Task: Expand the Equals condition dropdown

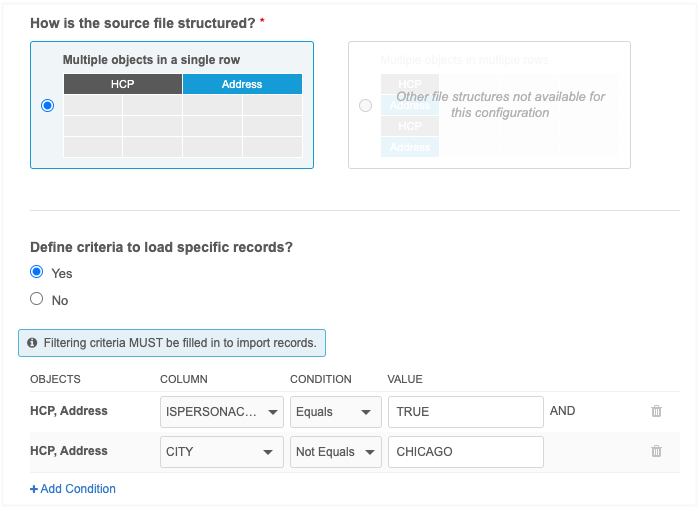Action: [x=336, y=411]
